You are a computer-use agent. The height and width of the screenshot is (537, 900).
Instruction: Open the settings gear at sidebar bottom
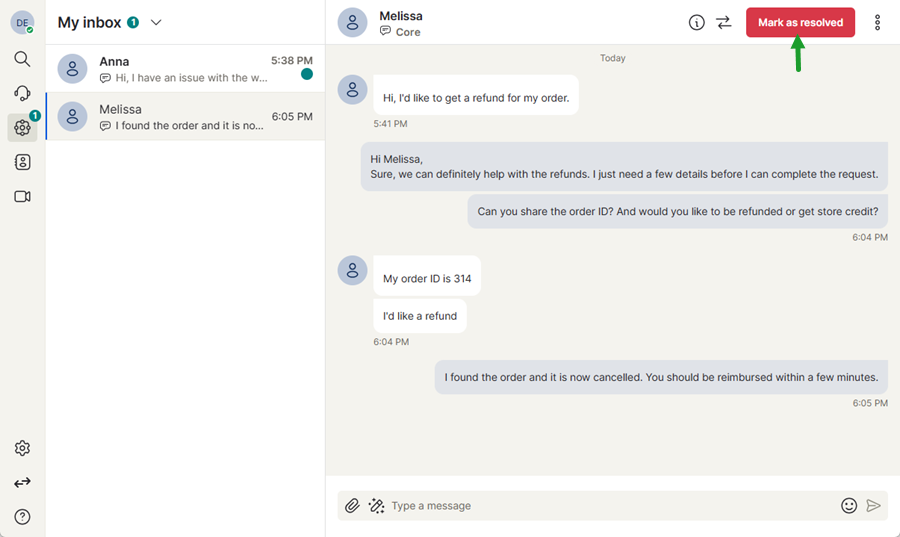(22, 449)
